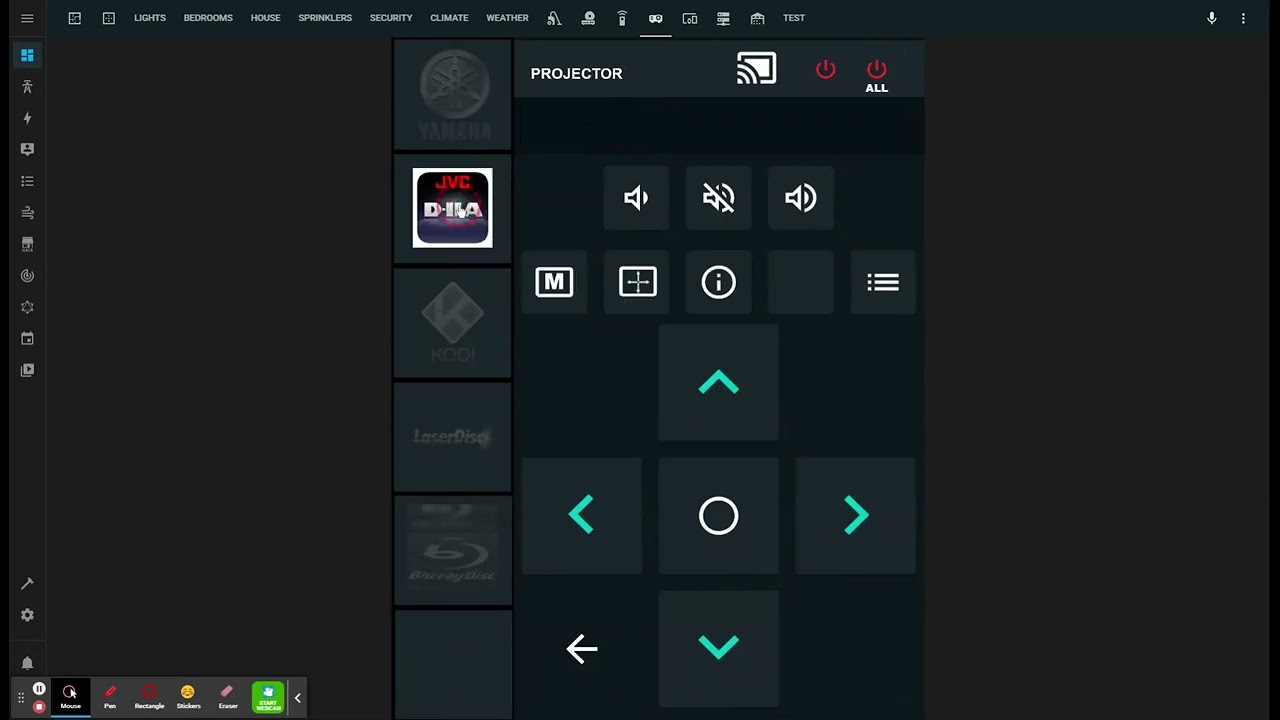This screenshot has width=1280, height=720.
Task: Switch to the TEST tab
Action: tap(794, 18)
